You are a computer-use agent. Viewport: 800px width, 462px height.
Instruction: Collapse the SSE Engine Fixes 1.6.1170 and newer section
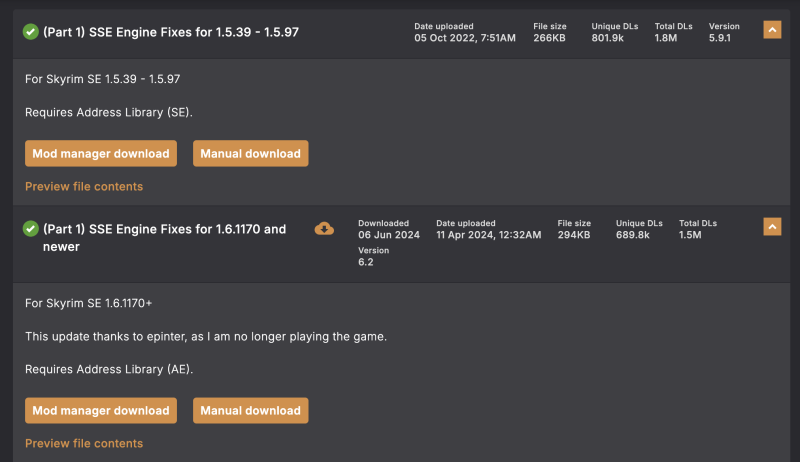point(772,227)
